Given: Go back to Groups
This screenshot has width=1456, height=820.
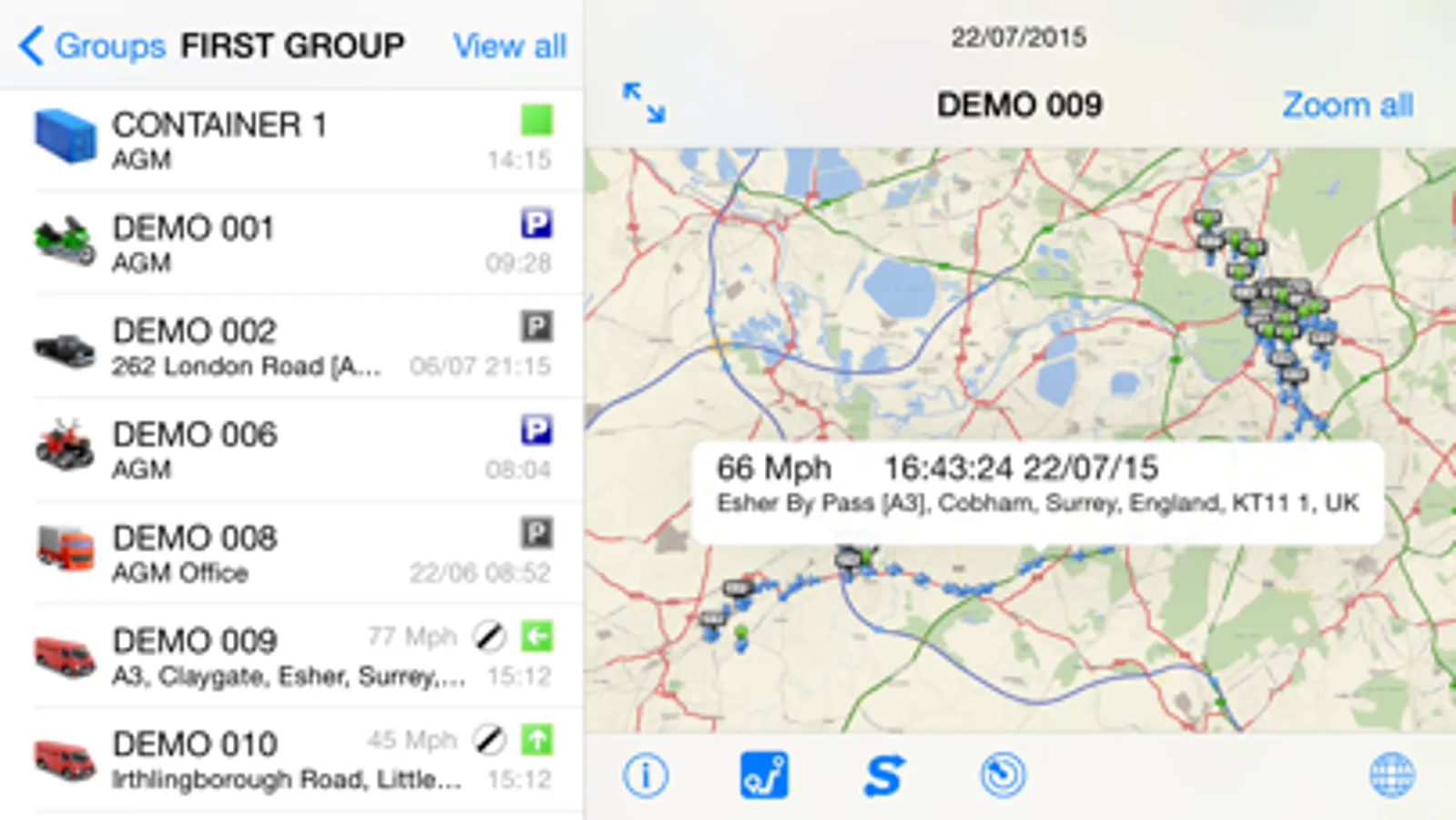Looking at the screenshot, I should tap(91, 46).
